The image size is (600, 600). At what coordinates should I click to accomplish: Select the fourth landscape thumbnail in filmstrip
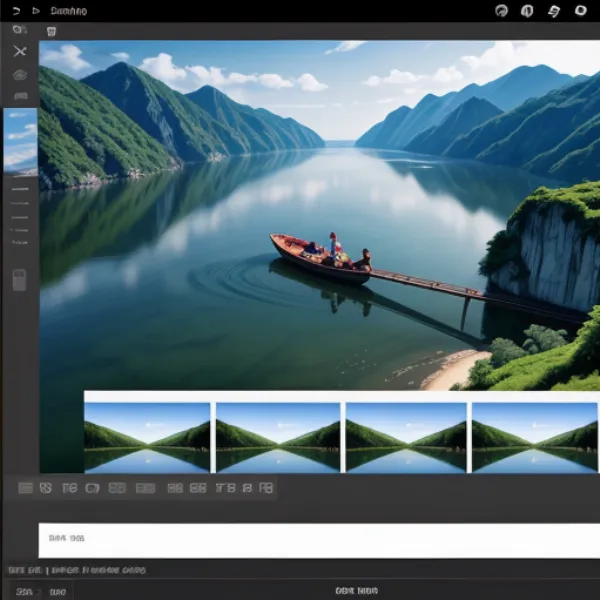click(x=534, y=437)
